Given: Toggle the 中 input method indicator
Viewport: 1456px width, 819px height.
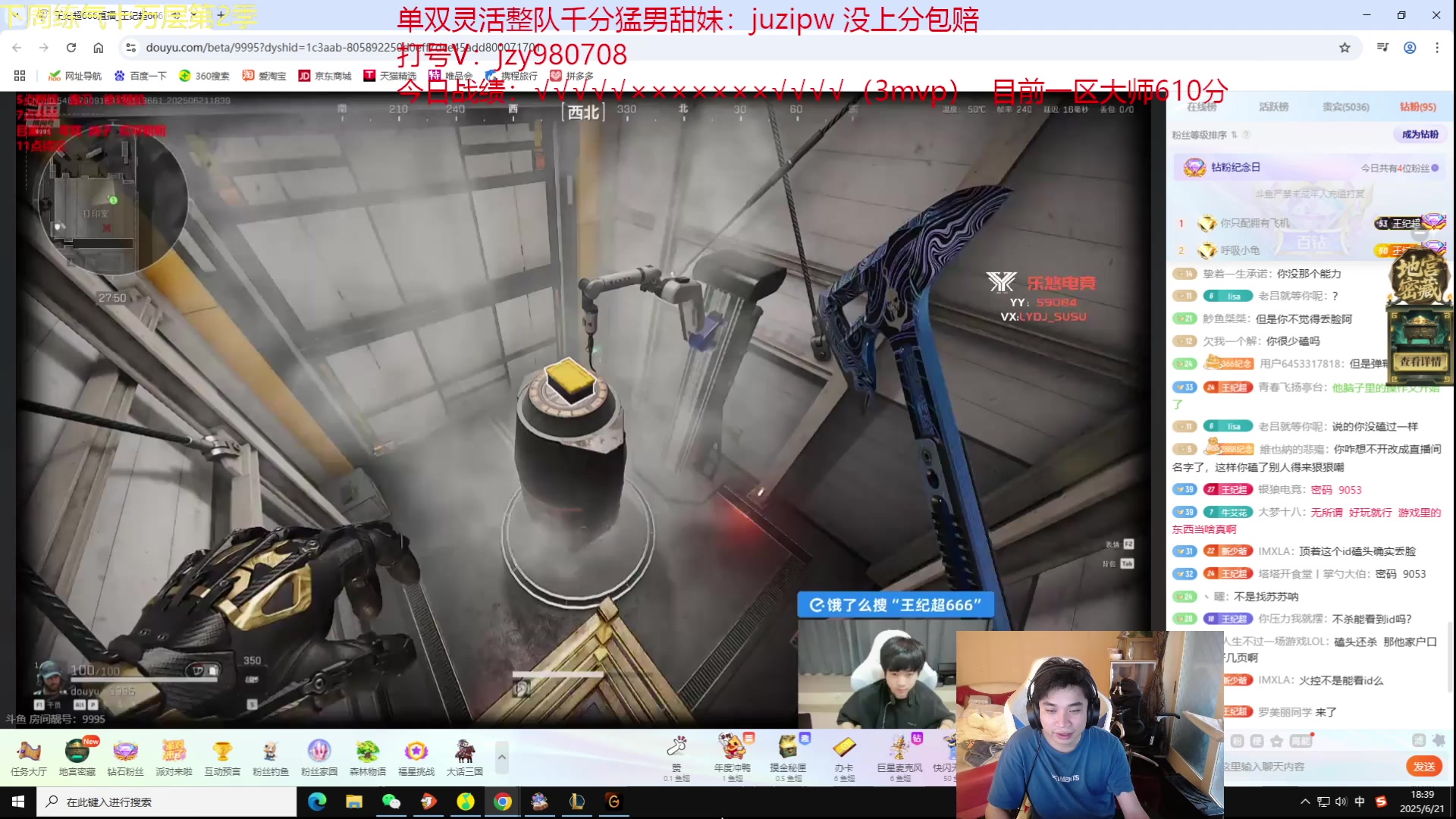Looking at the screenshot, I should pyautogui.click(x=1360, y=802).
